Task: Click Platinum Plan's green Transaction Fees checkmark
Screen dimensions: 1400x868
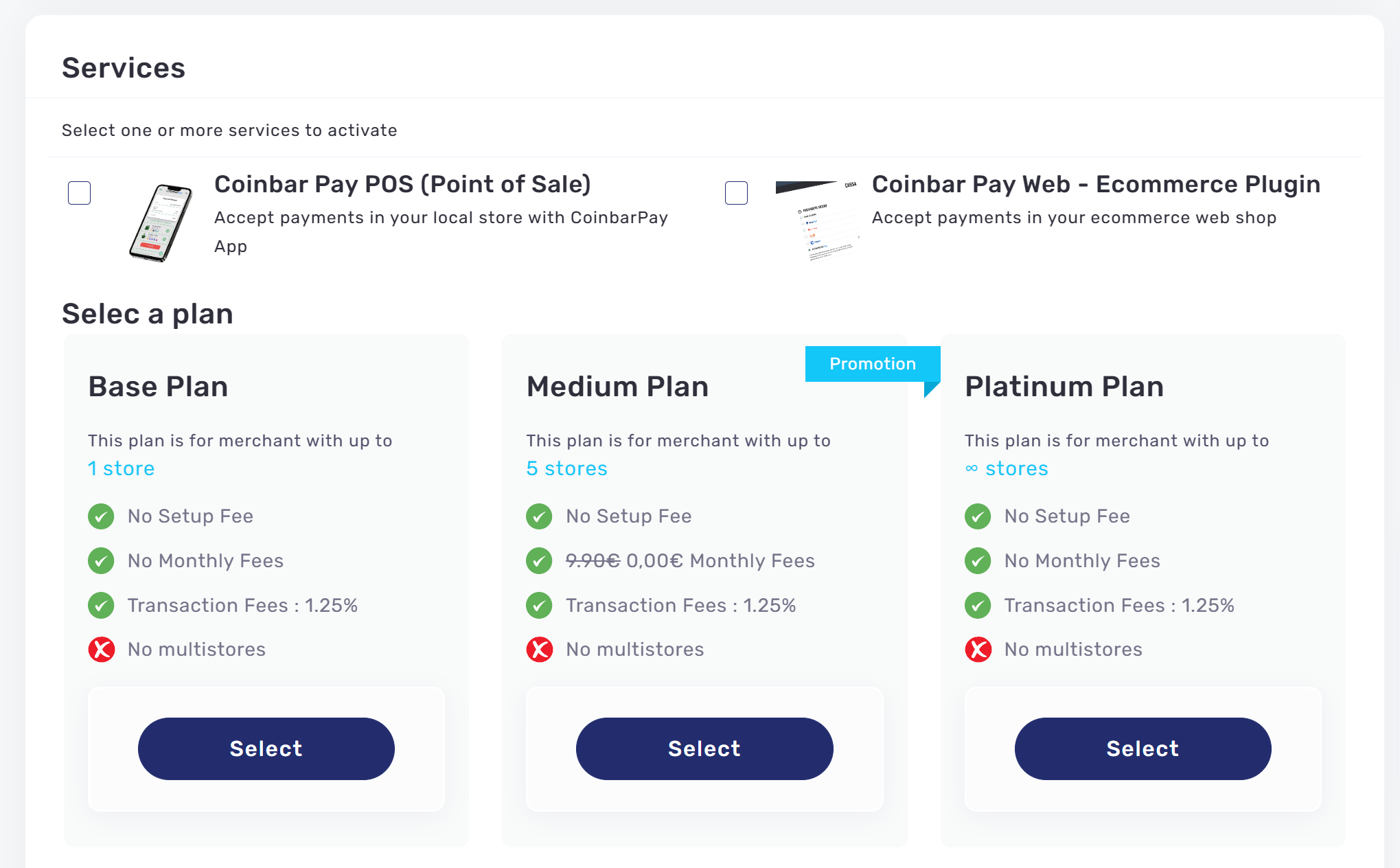Action: pos(978,606)
